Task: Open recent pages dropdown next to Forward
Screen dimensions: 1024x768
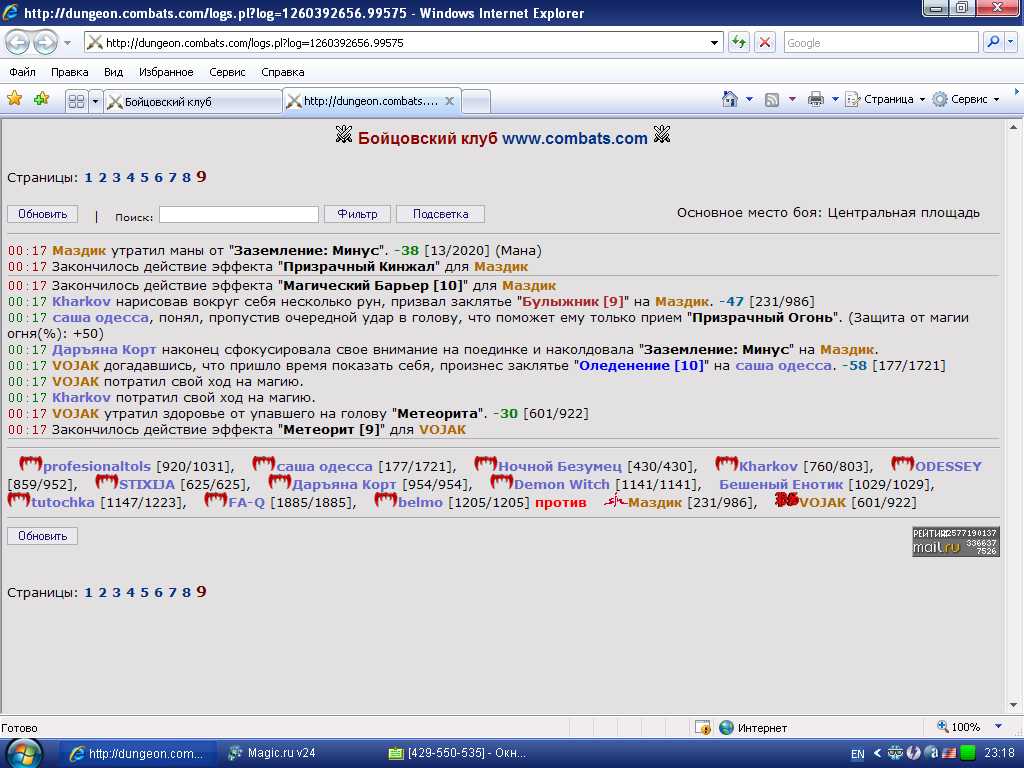Action: point(68,43)
